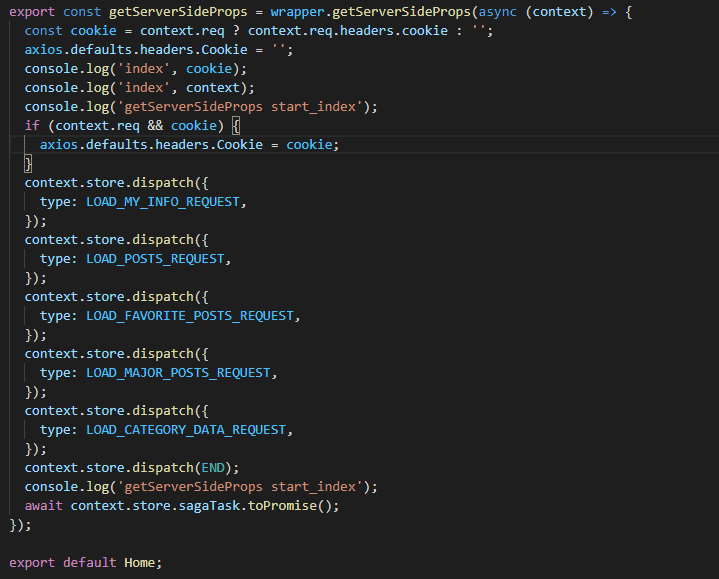
Task: Select the LOAD_MY_INFO_REQUEST constant
Action: coord(163,202)
